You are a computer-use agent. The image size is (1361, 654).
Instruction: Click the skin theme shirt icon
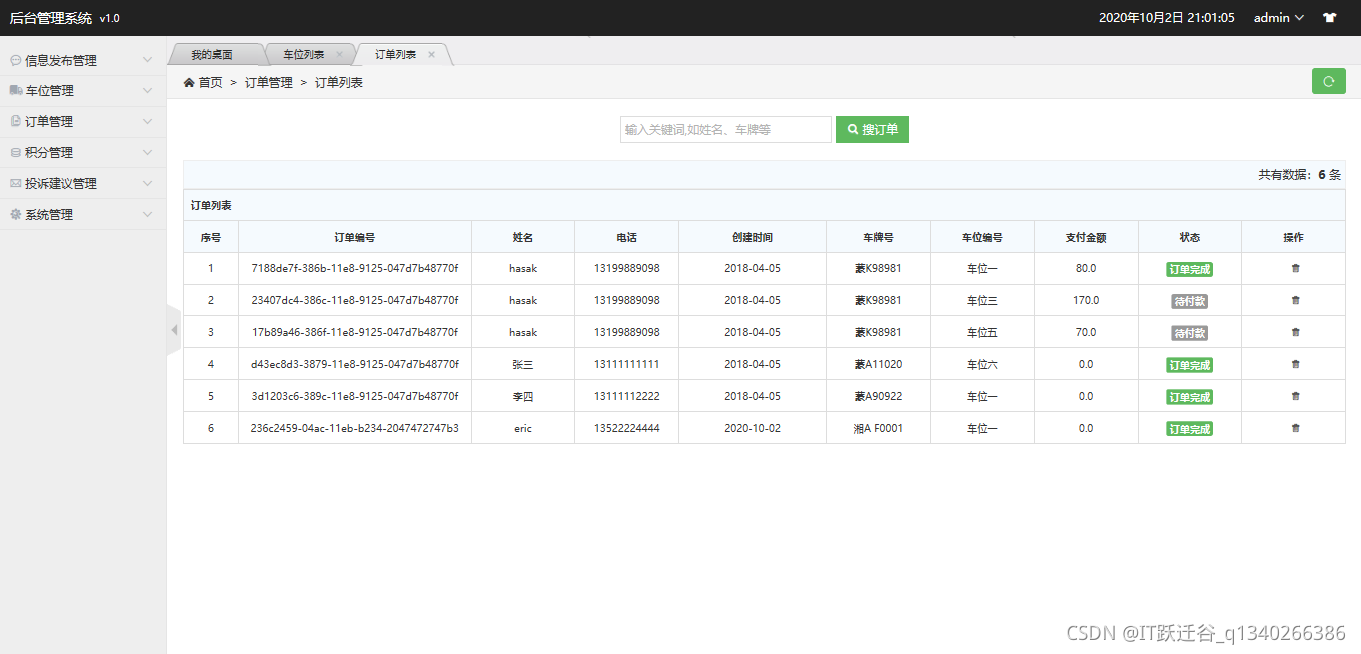pos(1329,18)
